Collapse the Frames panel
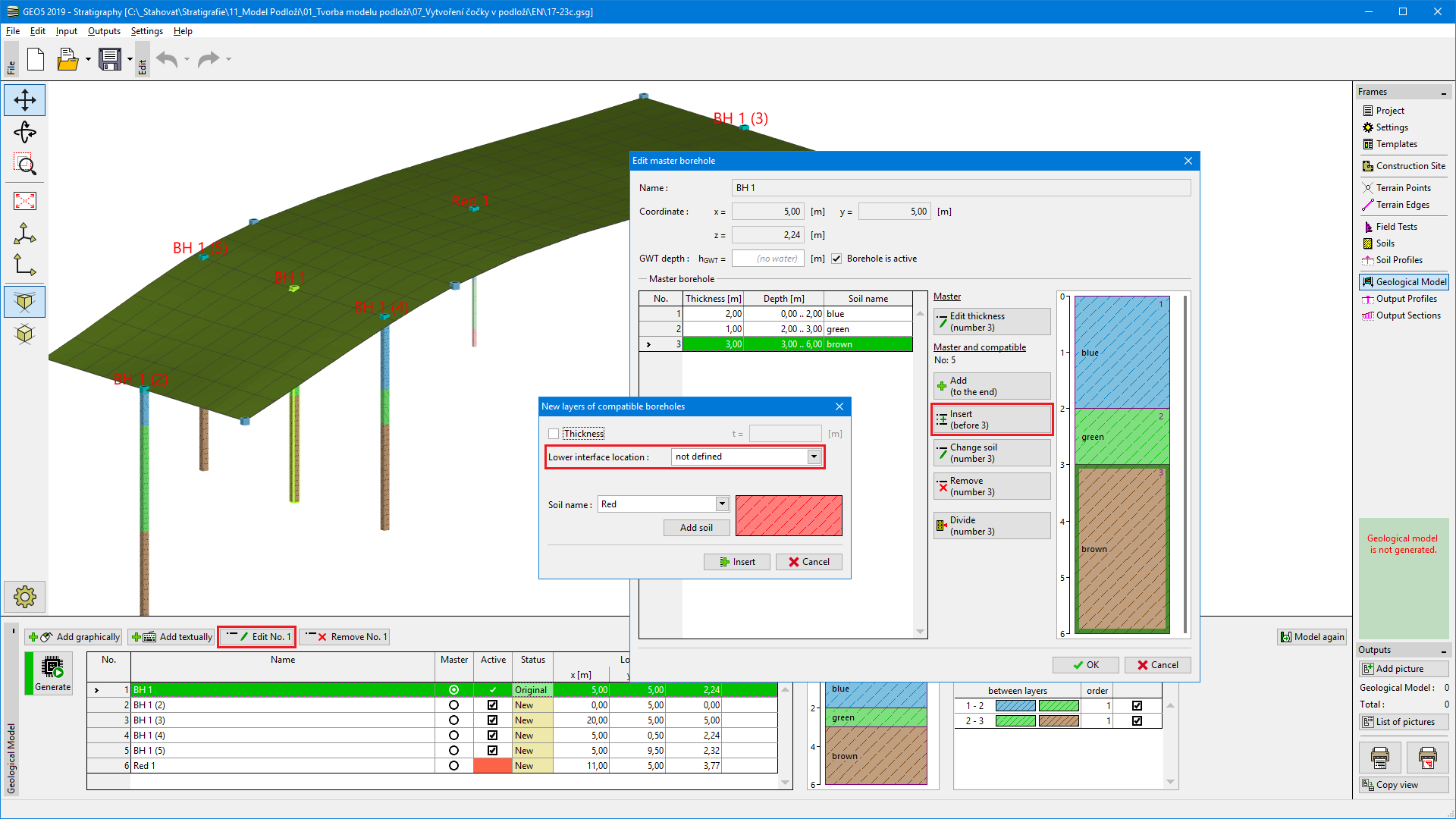Viewport: 1456px width, 819px height. pyautogui.click(x=1443, y=93)
